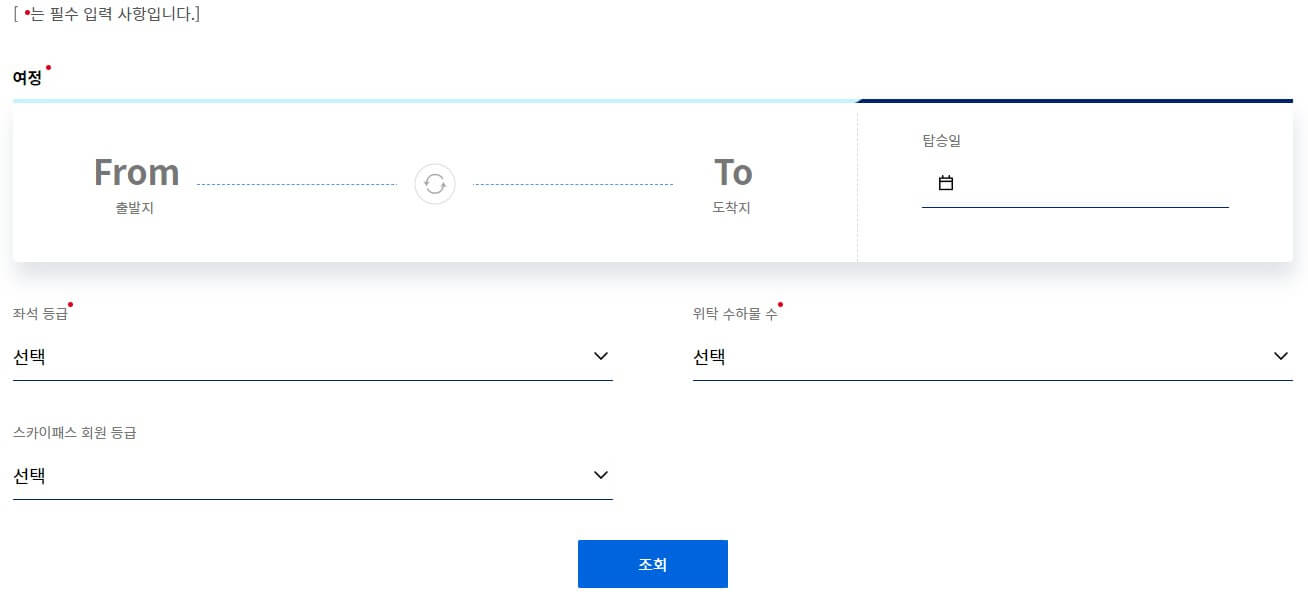The width and height of the screenshot is (1308, 595).
Task: Click the red required dot beside 위탁 수하물 수
Action: 781,305
